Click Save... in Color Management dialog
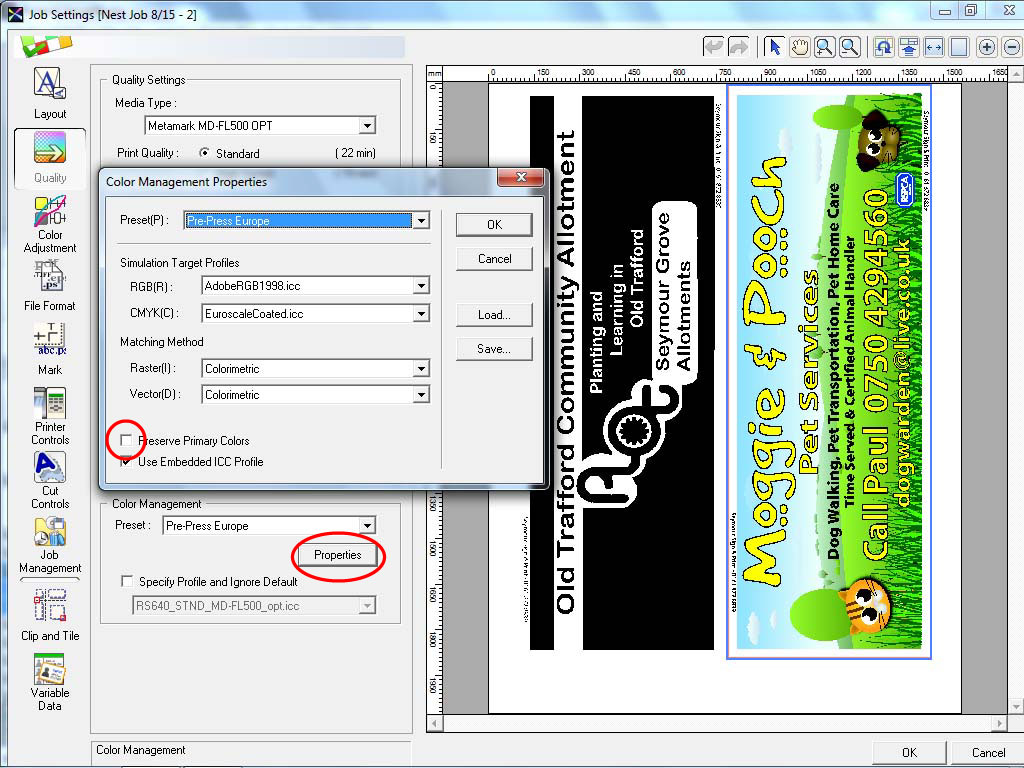This screenshot has width=1024, height=768. point(494,349)
